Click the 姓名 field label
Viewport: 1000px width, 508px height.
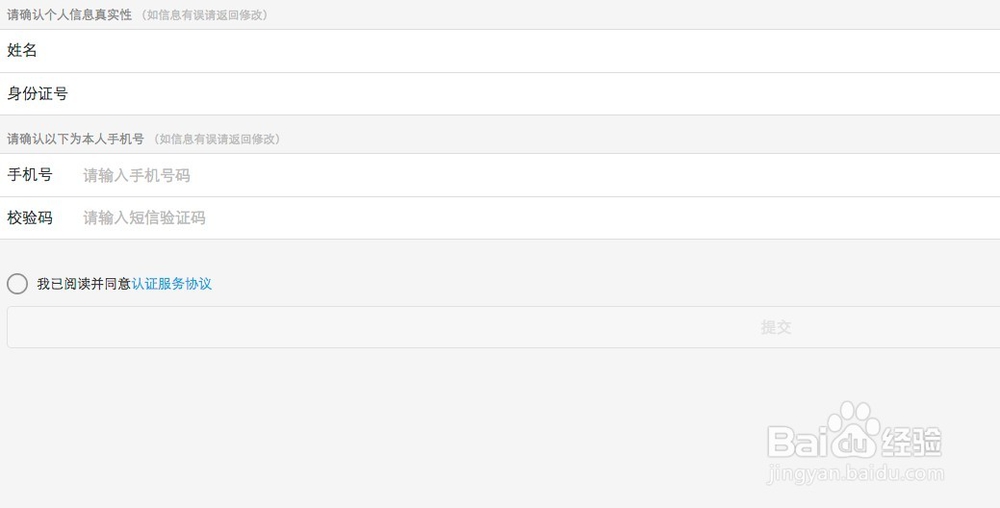tap(22, 51)
